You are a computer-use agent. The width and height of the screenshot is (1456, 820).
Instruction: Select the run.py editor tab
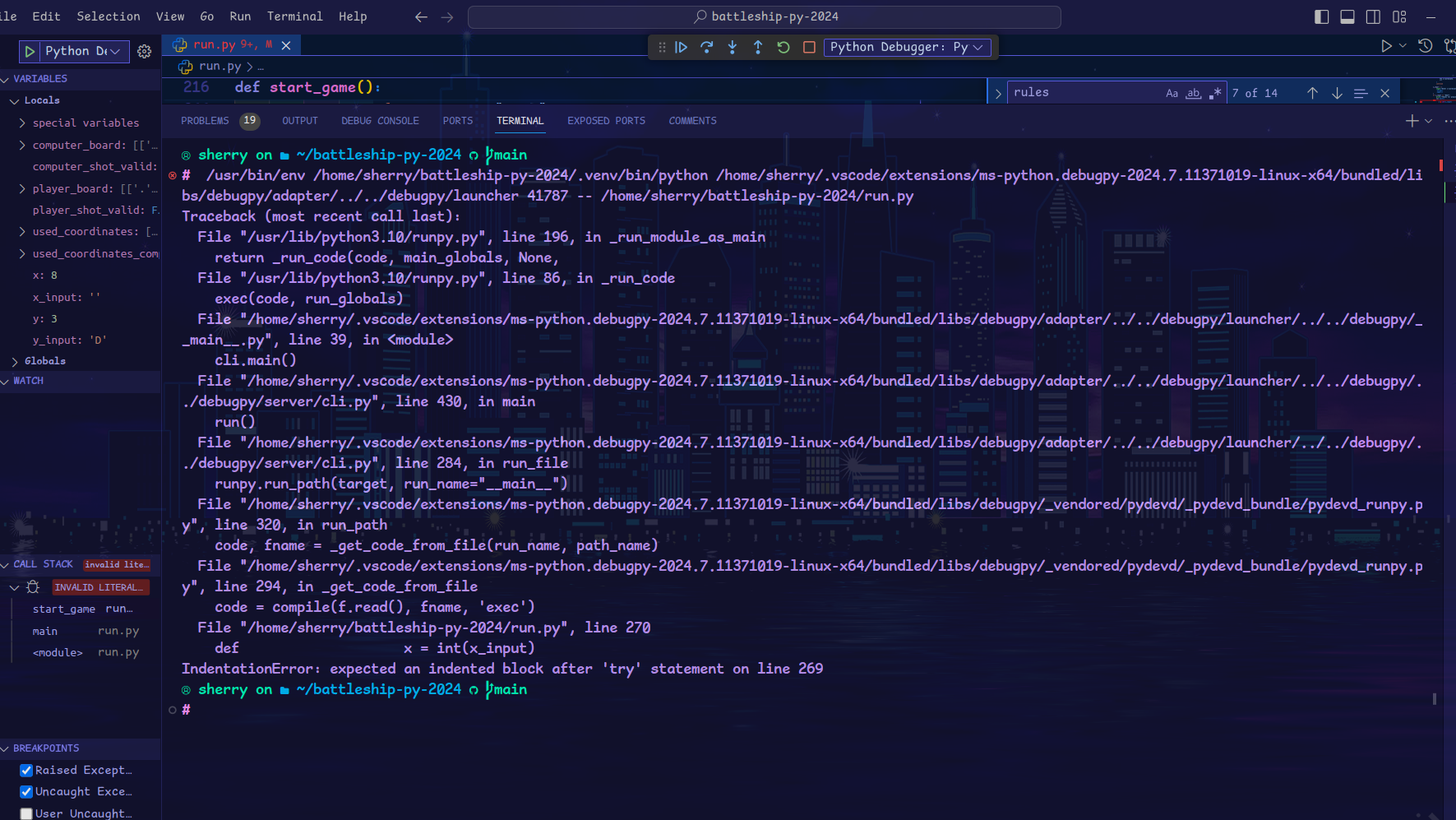click(x=229, y=45)
